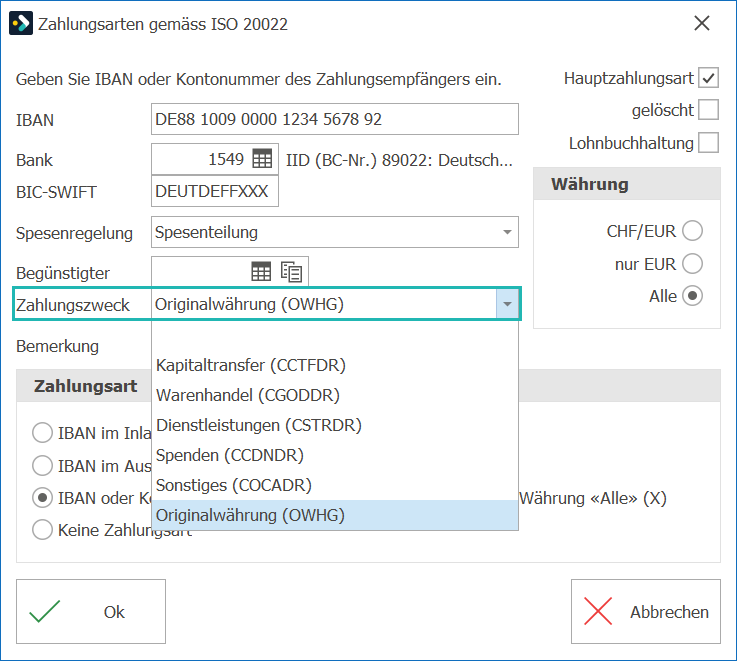Pick Spenden (CCDNDR) option
746x670 pixels.
coord(335,455)
